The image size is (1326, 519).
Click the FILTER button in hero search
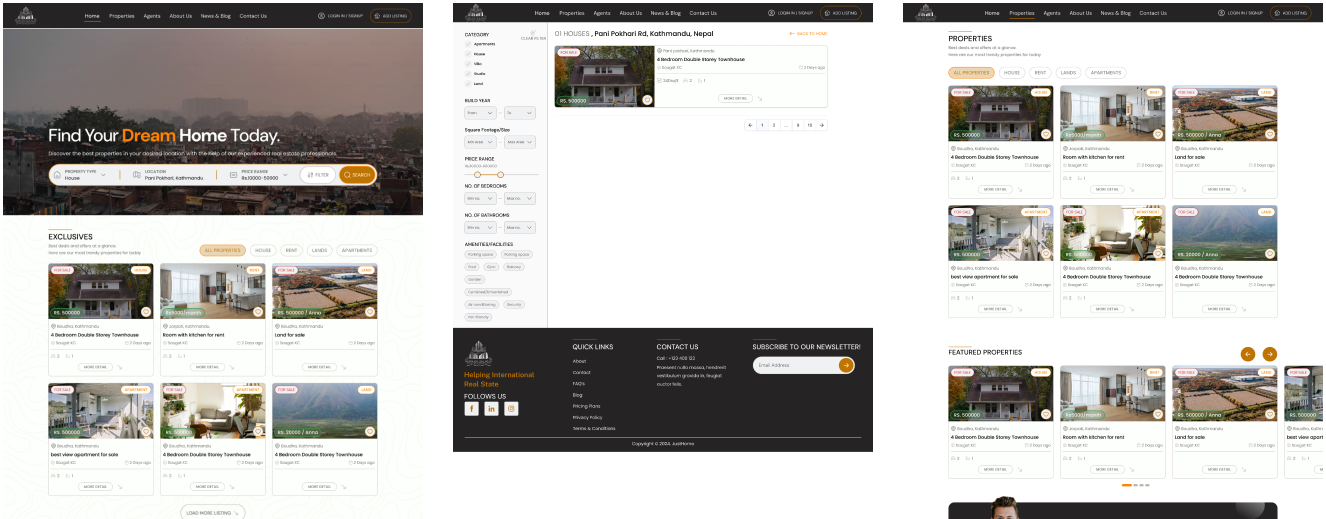coord(318,175)
